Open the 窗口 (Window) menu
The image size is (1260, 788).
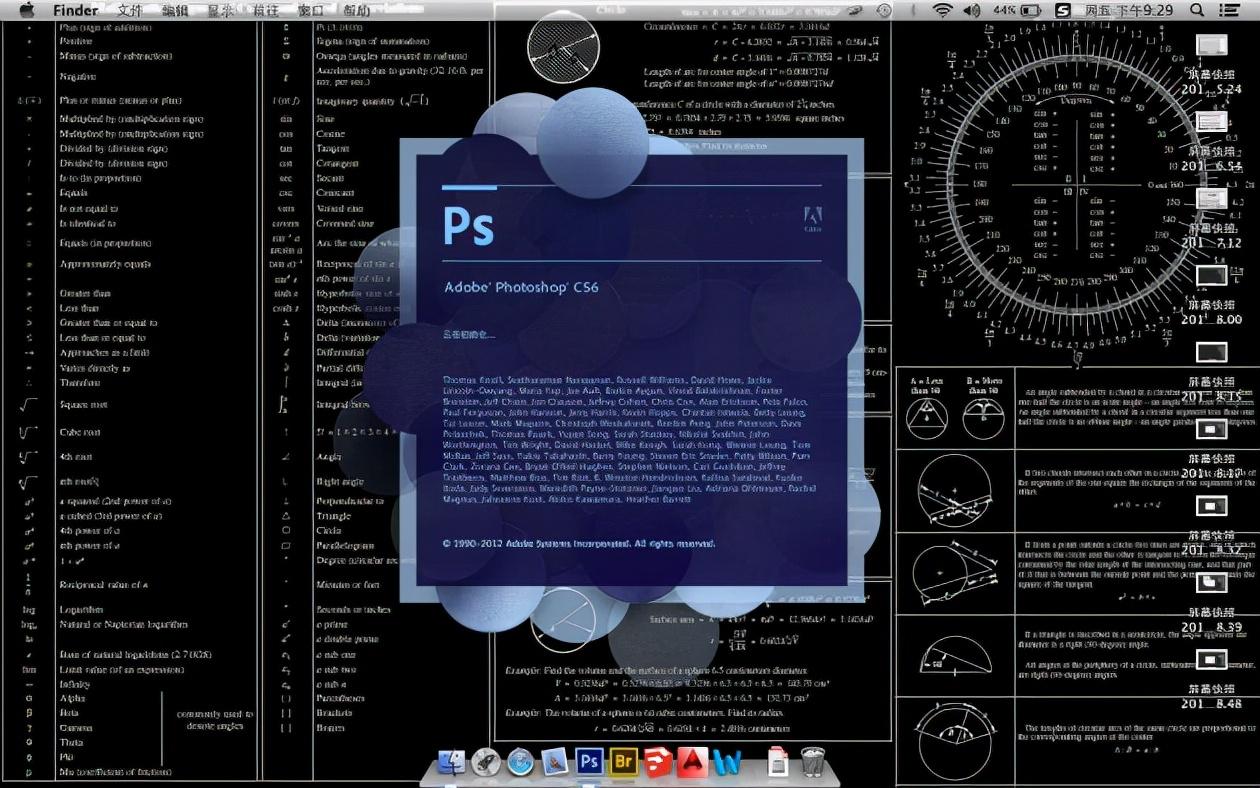click(x=310, y=10)
